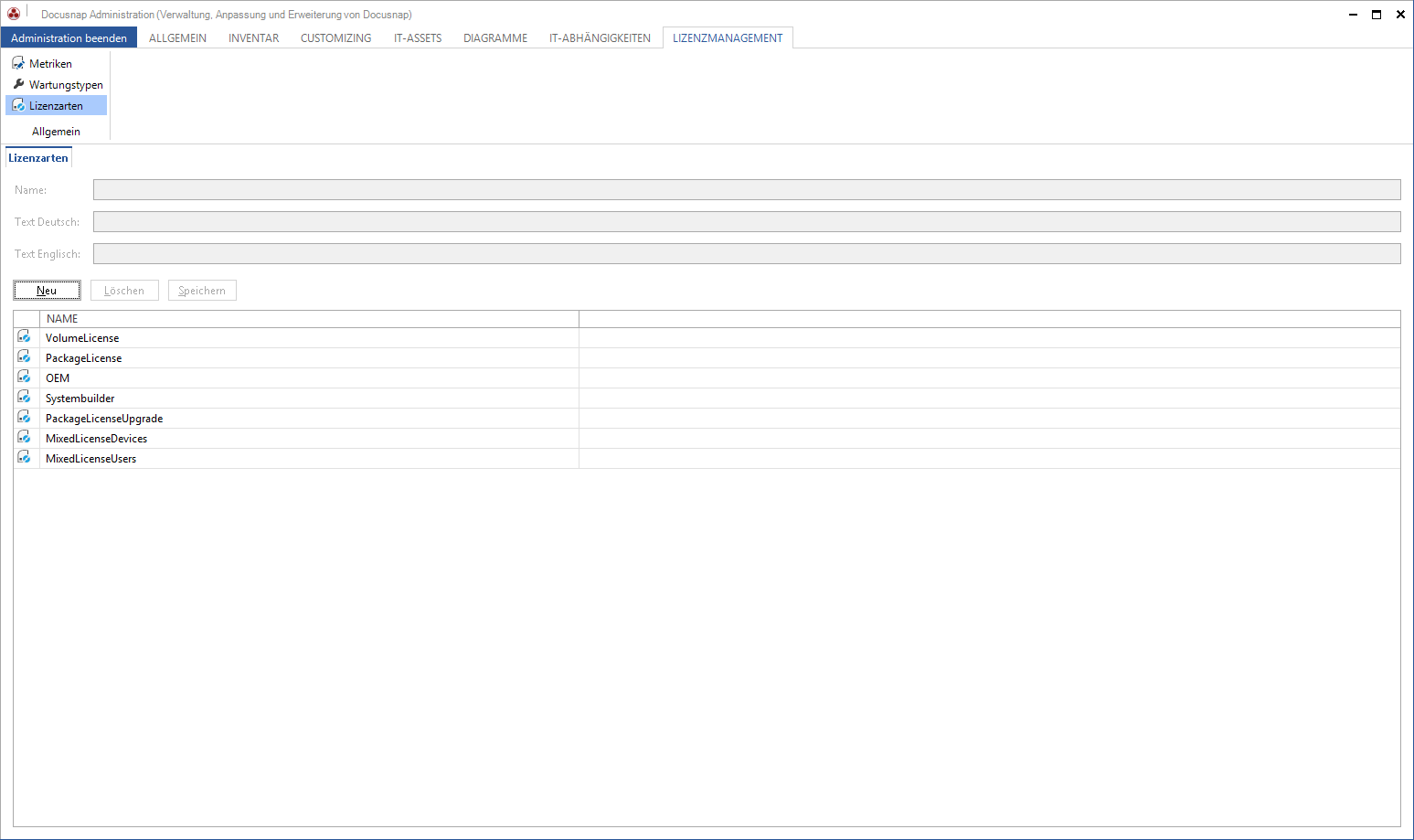Image resolution: width=1414 pixels, height=840 pixels.
Task: Switch to the IT-ASSETS tab
Action: pyautogui.click(x=418, y=37)
